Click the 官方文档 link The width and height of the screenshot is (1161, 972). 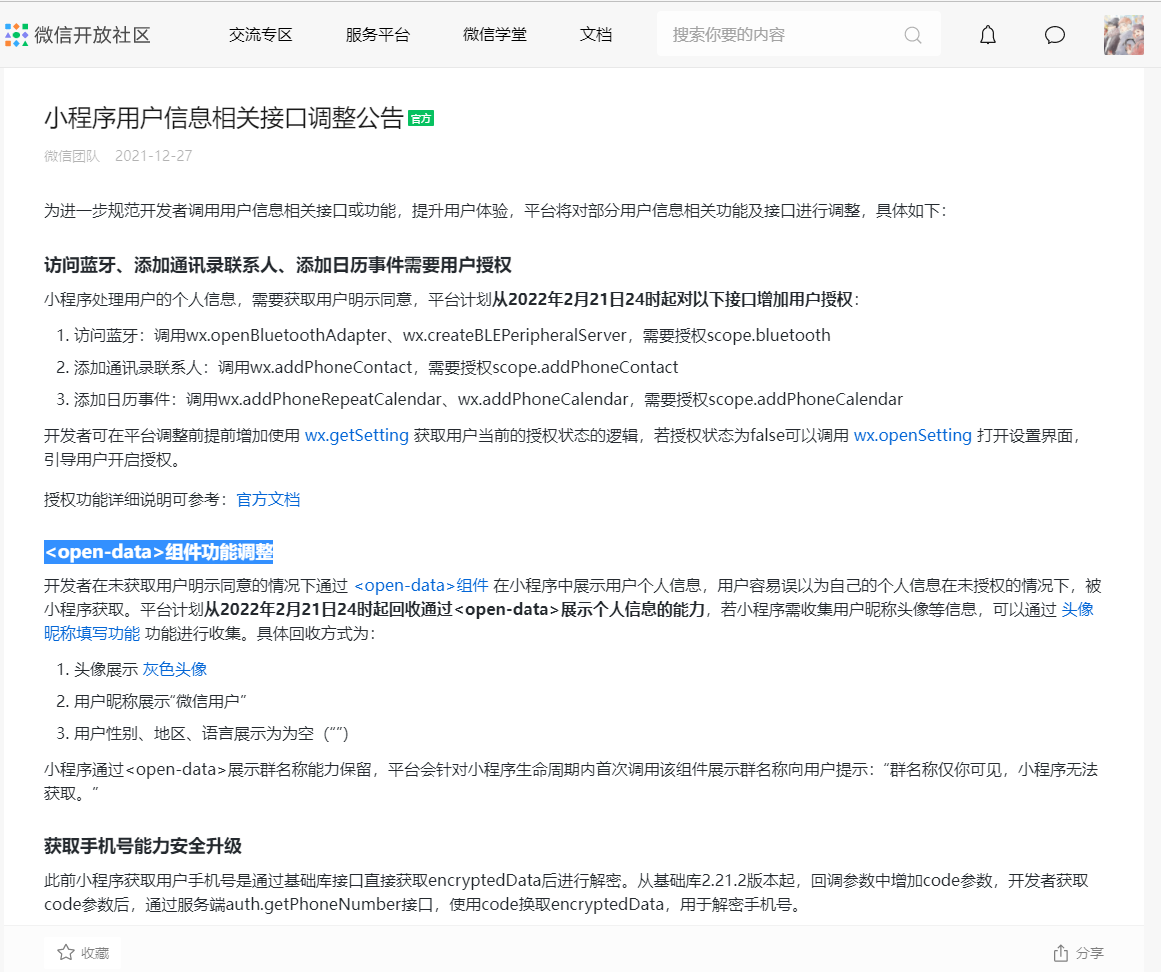pyautogui.click(x=268, y=499)
